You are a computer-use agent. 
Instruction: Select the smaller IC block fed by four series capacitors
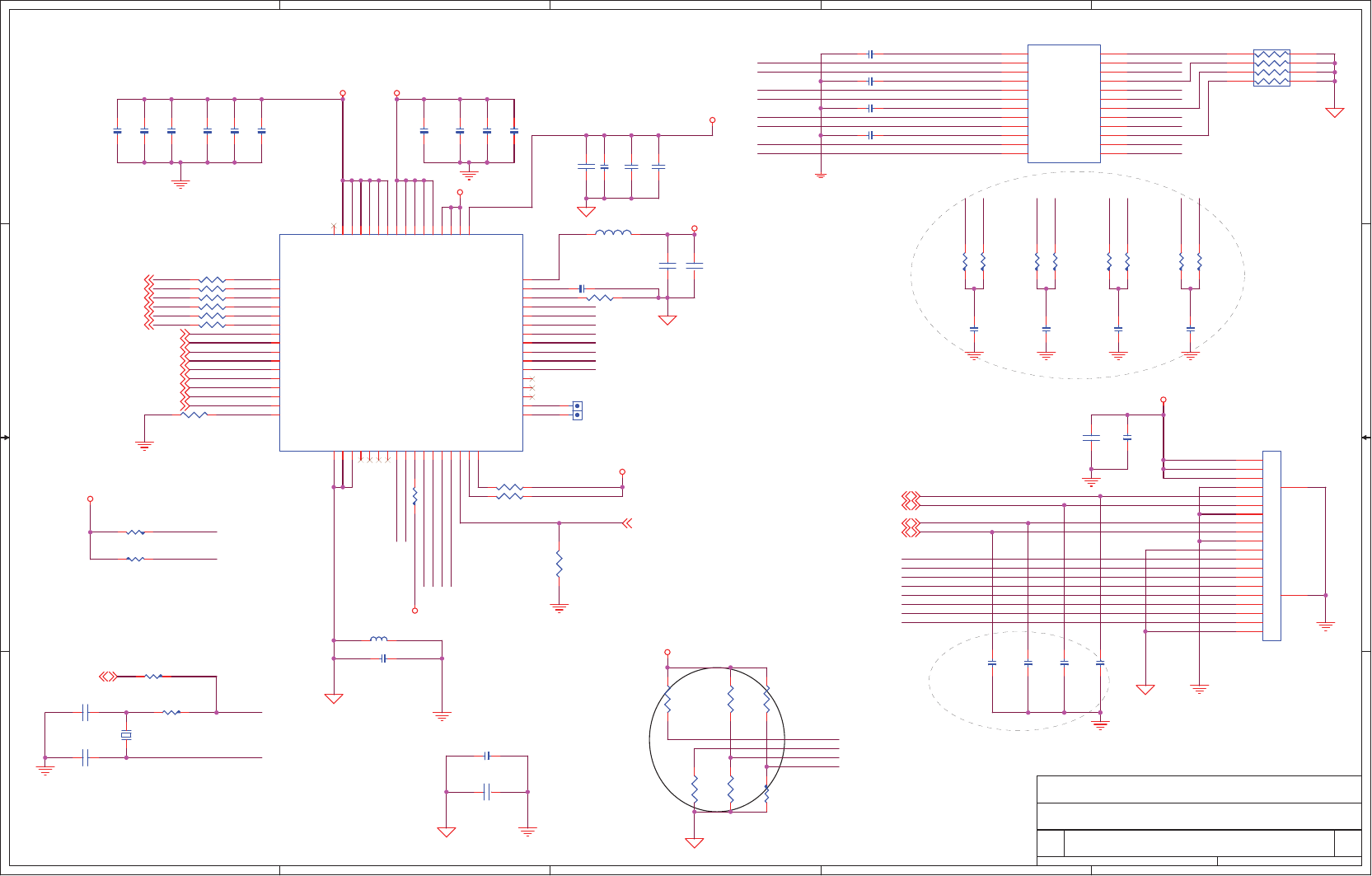point(1064,104)
